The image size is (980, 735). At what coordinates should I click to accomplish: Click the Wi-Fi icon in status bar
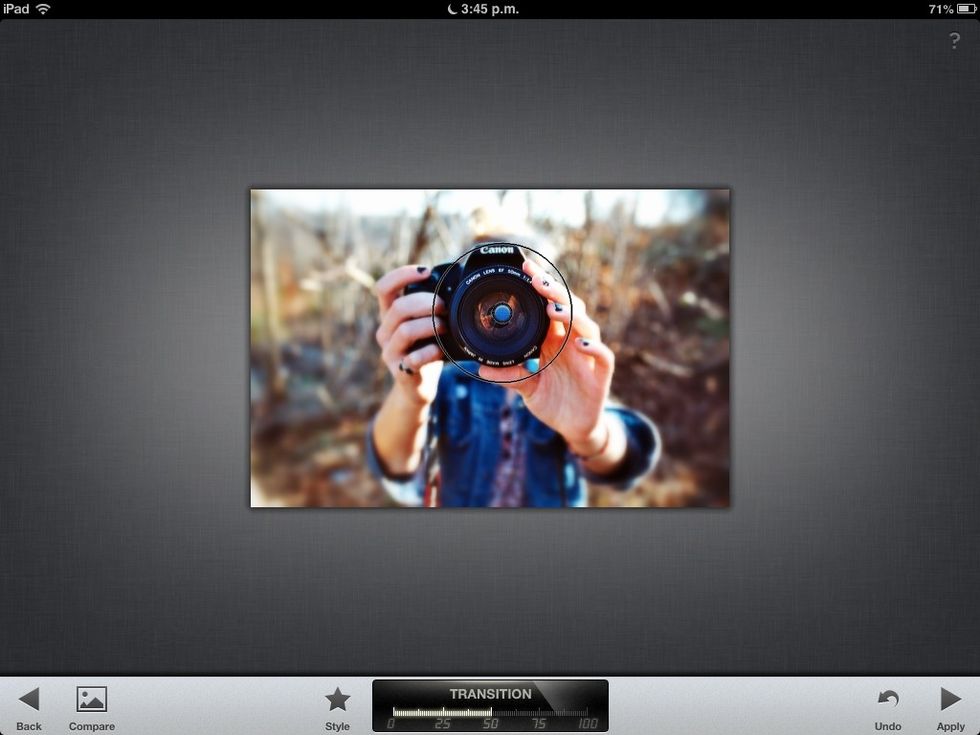[43, 9]
